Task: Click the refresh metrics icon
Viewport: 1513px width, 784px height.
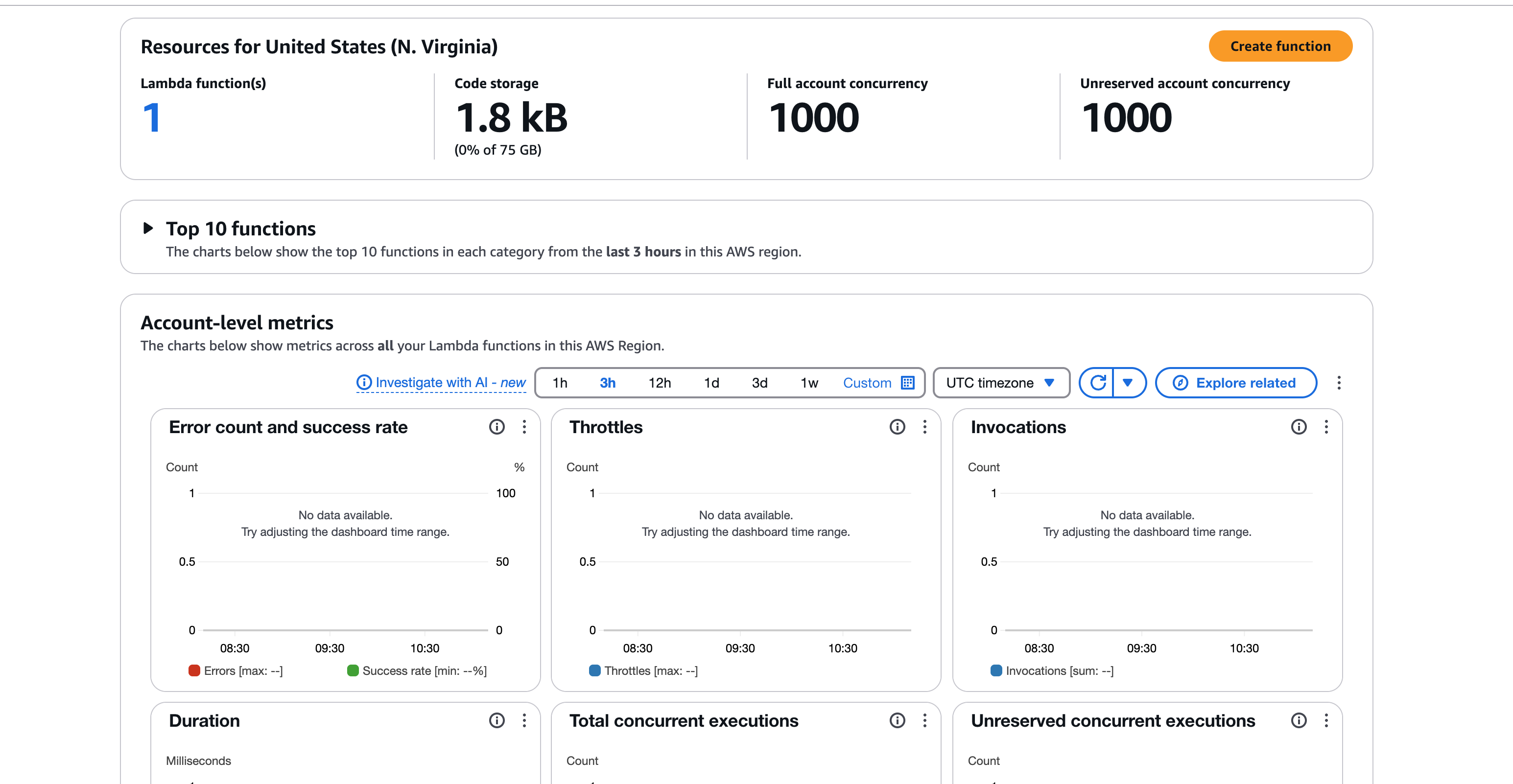Action: pos(1097,383)
